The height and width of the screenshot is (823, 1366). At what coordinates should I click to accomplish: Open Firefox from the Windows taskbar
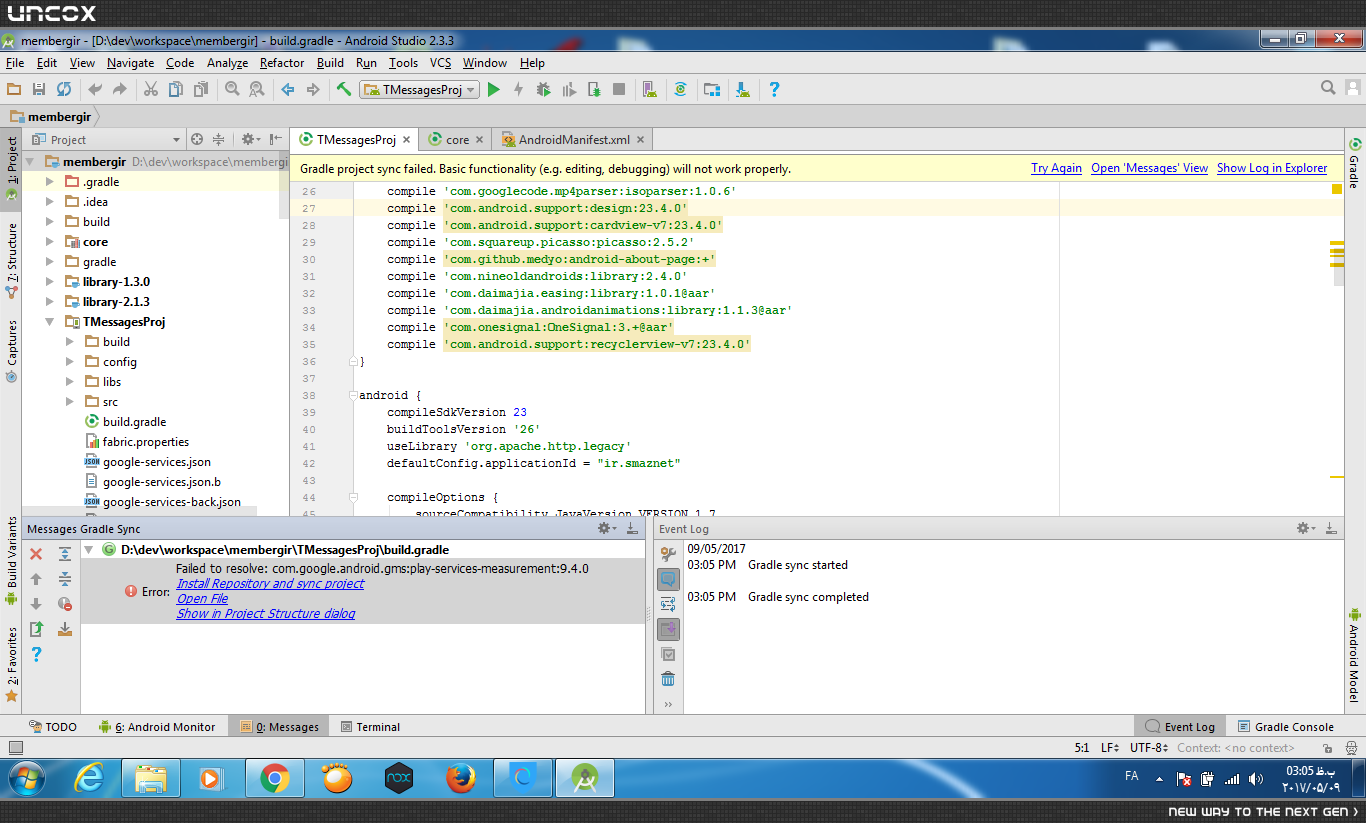[461, 778]
